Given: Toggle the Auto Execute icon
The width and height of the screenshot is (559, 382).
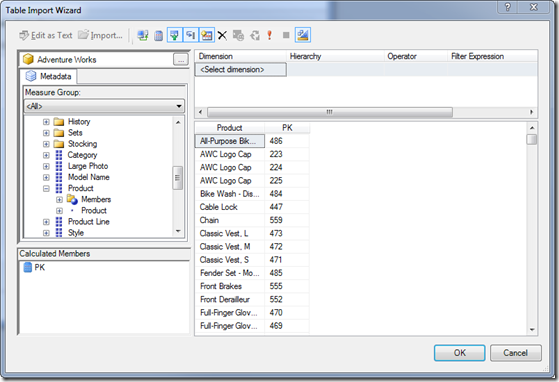Looking at the screenshot, I should coord(191,35).
